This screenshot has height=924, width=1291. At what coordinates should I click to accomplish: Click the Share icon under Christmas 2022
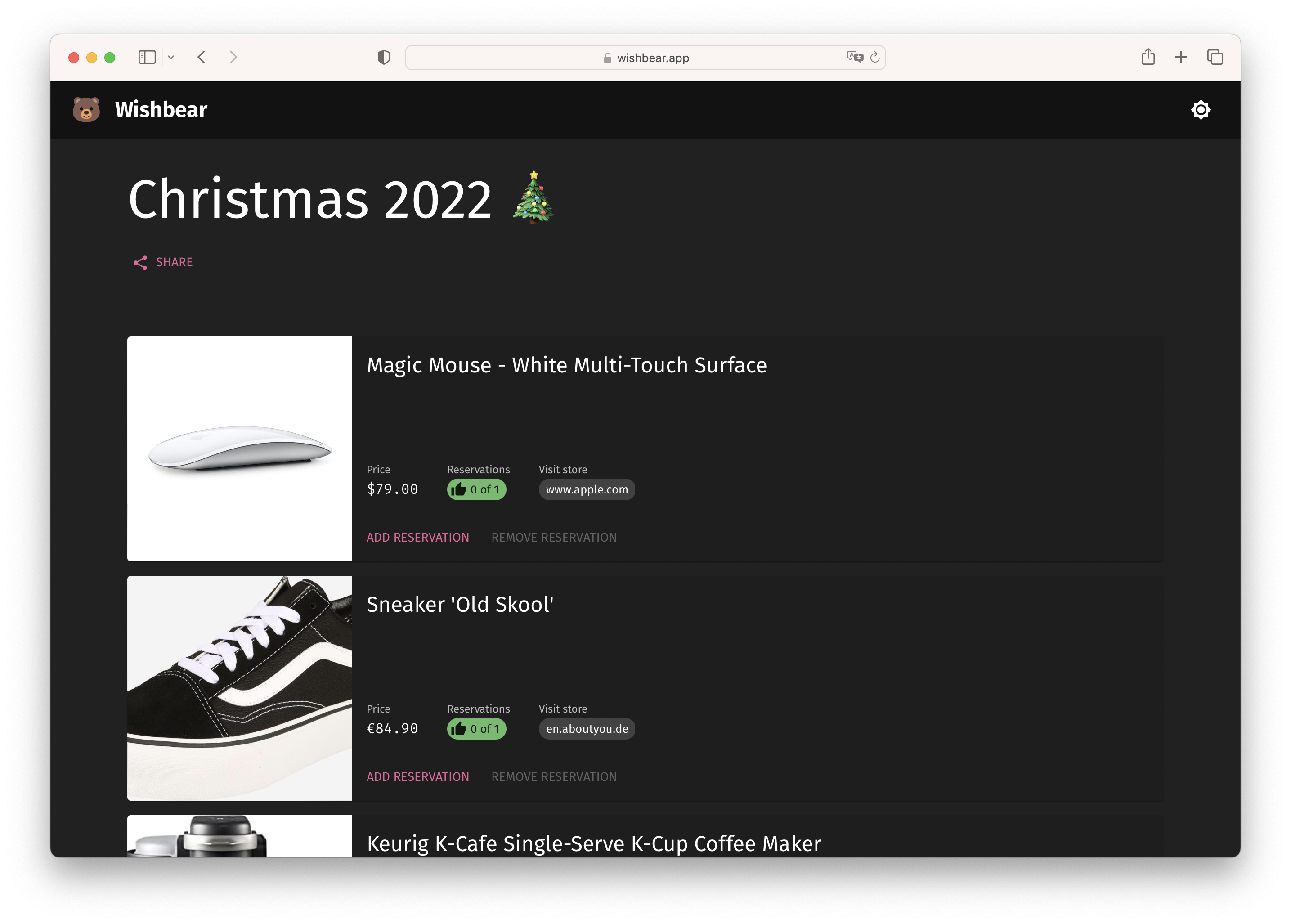(x=140, y=262)
